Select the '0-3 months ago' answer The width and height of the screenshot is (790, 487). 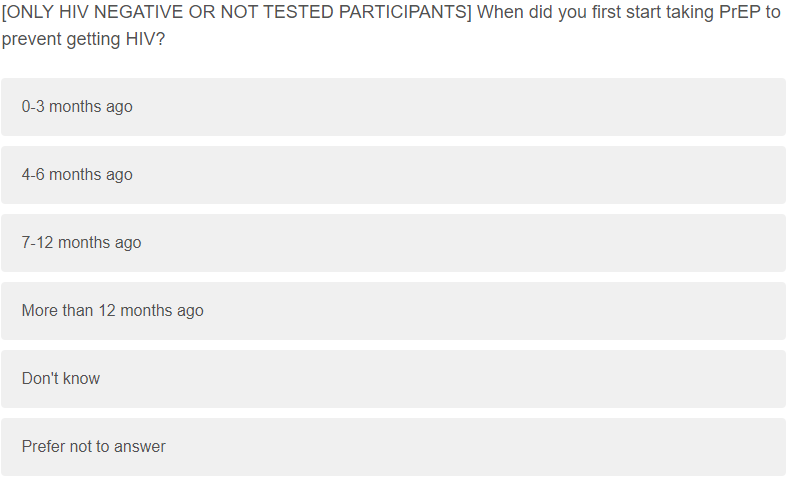coord(393,107)
